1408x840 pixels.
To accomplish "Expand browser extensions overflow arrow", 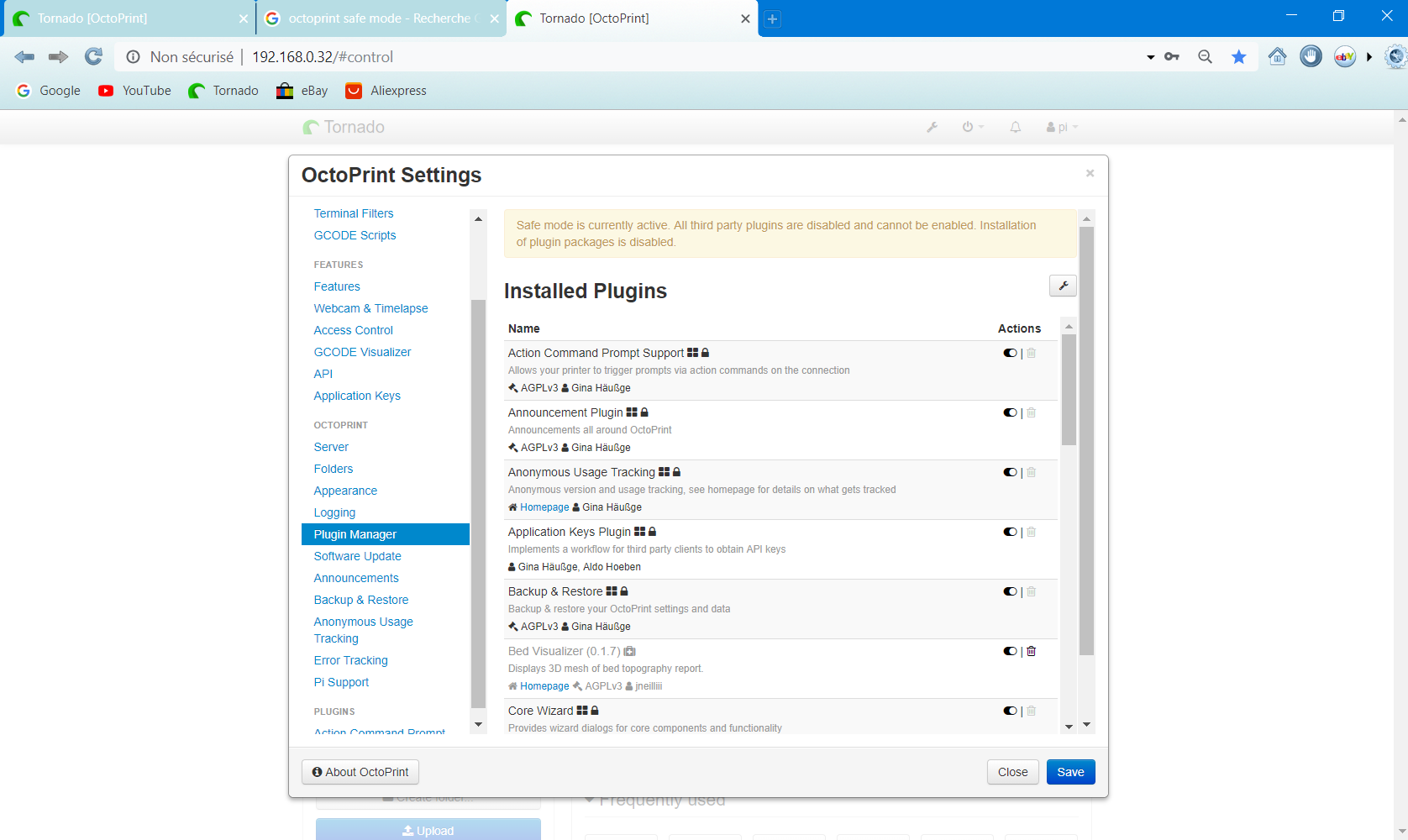I will pos(1369,56).
